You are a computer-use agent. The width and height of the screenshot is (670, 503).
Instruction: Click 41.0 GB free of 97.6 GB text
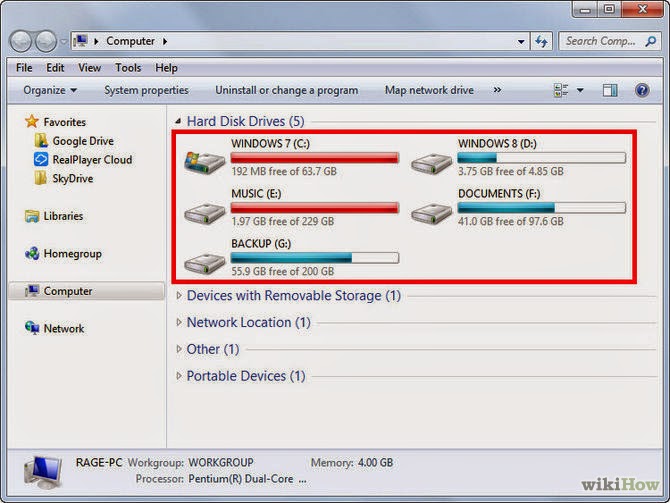pyautogui.click(x=511, y=221)
